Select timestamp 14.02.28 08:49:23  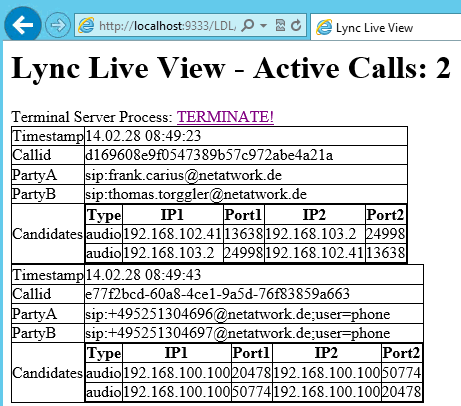pyautogui.click(x=143, y=136)
